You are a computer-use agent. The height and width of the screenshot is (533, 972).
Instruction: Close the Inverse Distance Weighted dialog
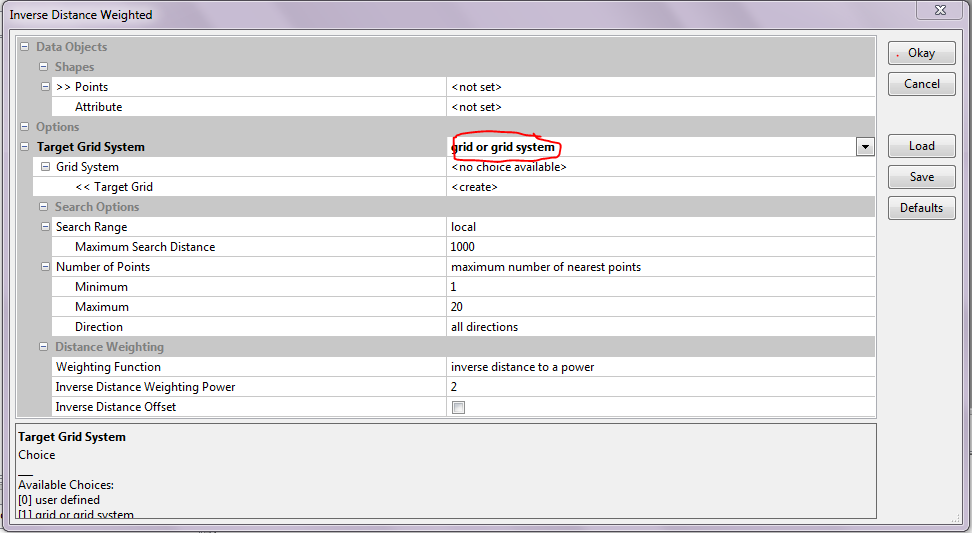click(x=940, y=13)
